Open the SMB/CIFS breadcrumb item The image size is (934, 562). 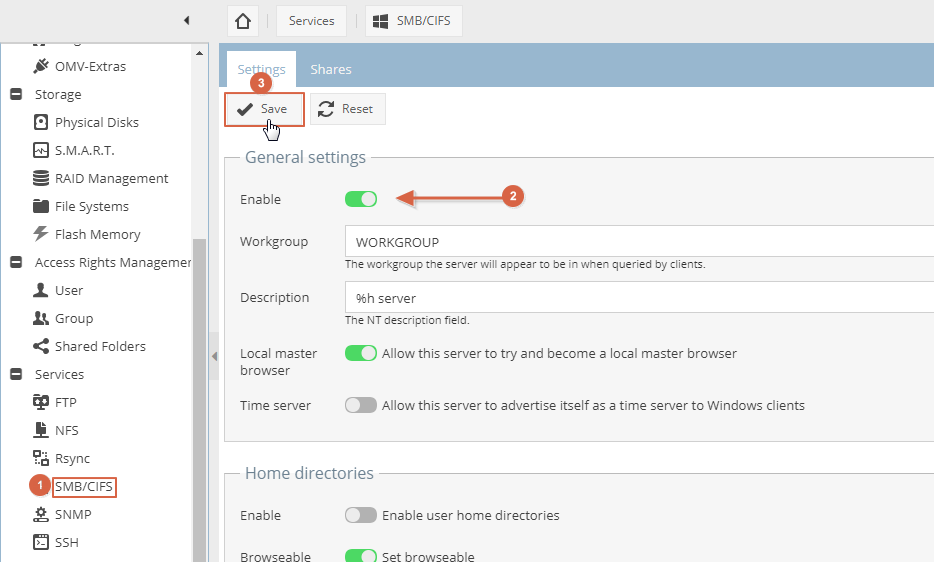414,21
